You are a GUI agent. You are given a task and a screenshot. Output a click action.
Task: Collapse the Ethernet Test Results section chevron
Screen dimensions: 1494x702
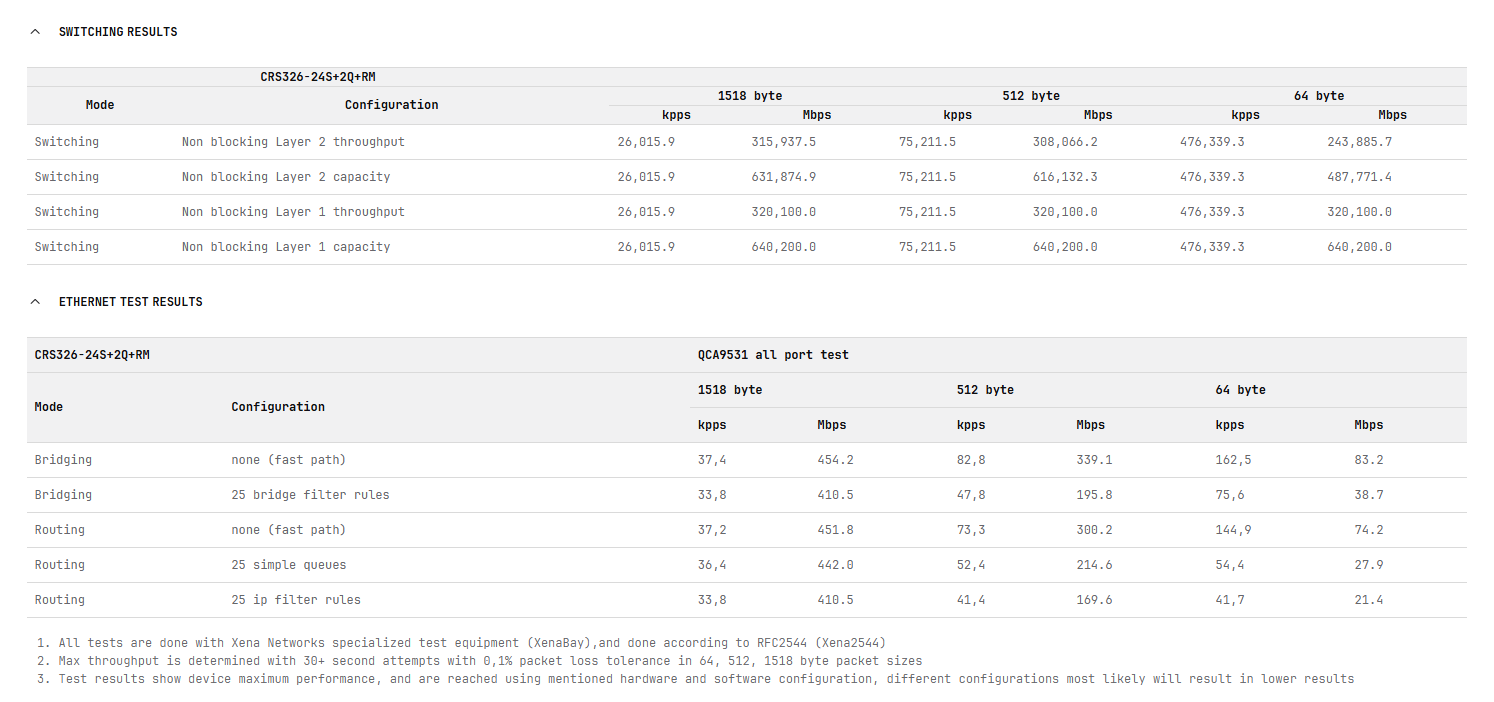(36, 301)
